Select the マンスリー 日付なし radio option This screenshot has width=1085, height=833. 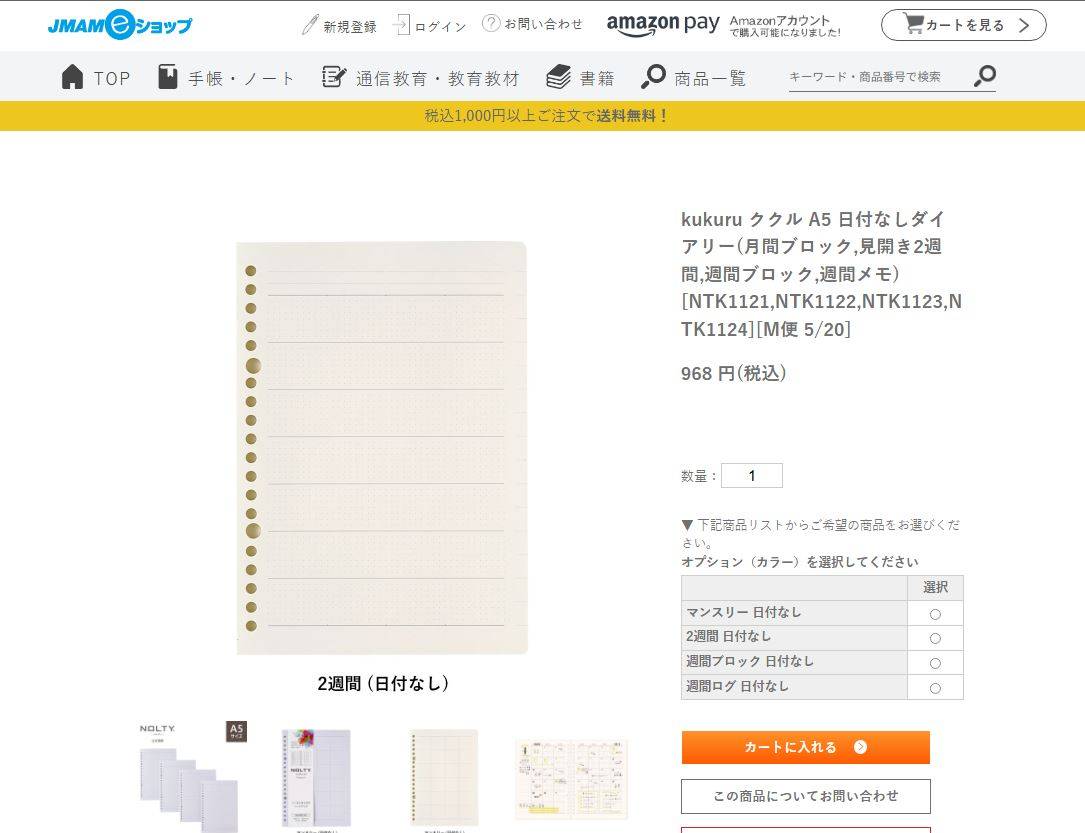pyautogui.click(x=935, y=614)
